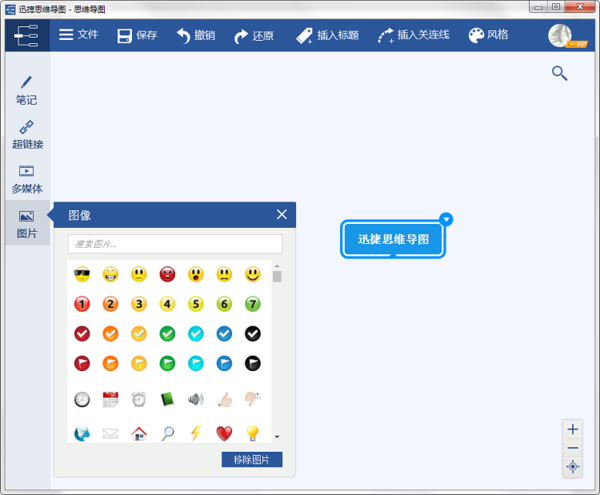600x495 pixels.
Task: Insert the orange number 2 badge
Action: point(111,304)
